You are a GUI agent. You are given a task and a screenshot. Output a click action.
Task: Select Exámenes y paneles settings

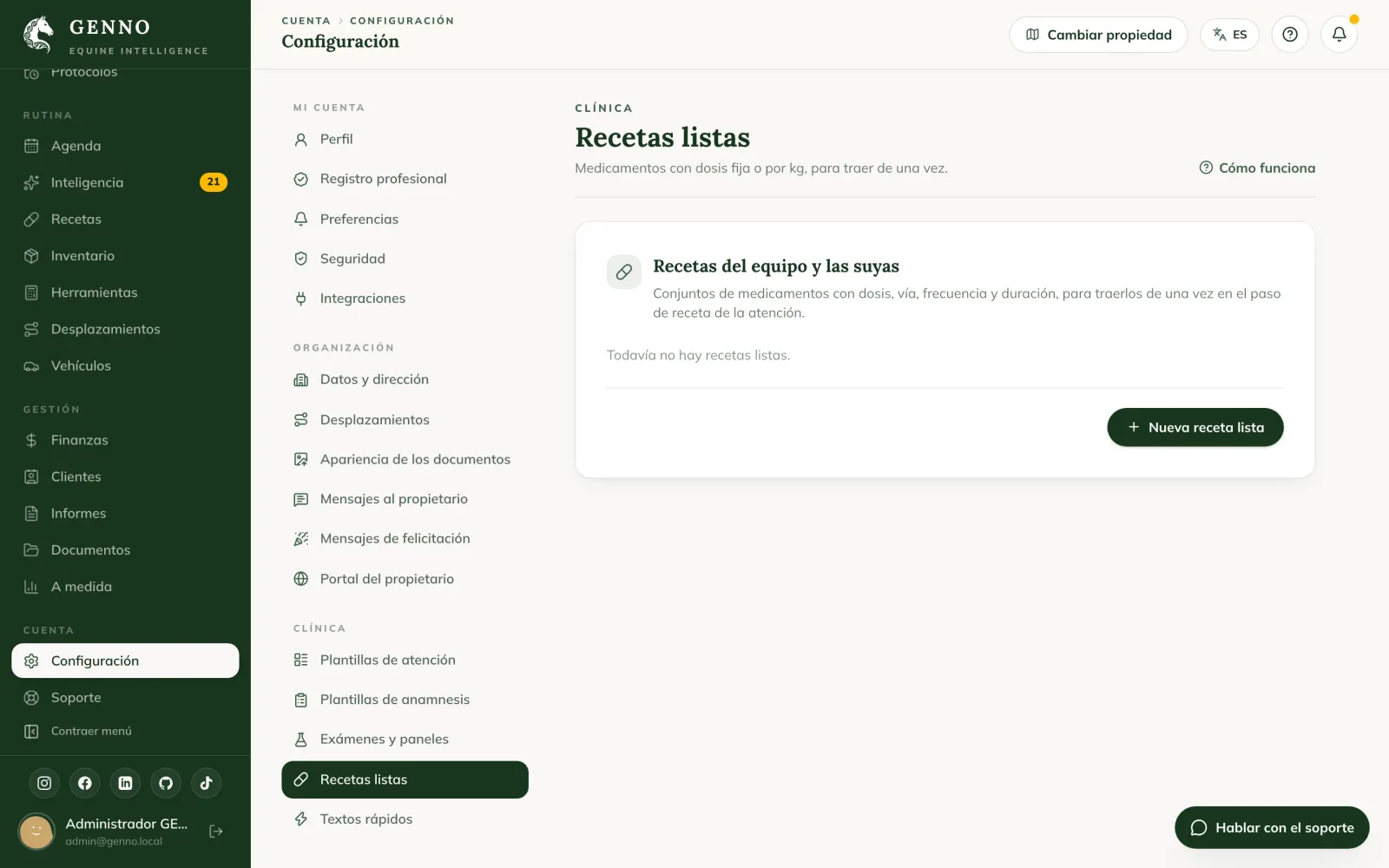coord(405,740)
